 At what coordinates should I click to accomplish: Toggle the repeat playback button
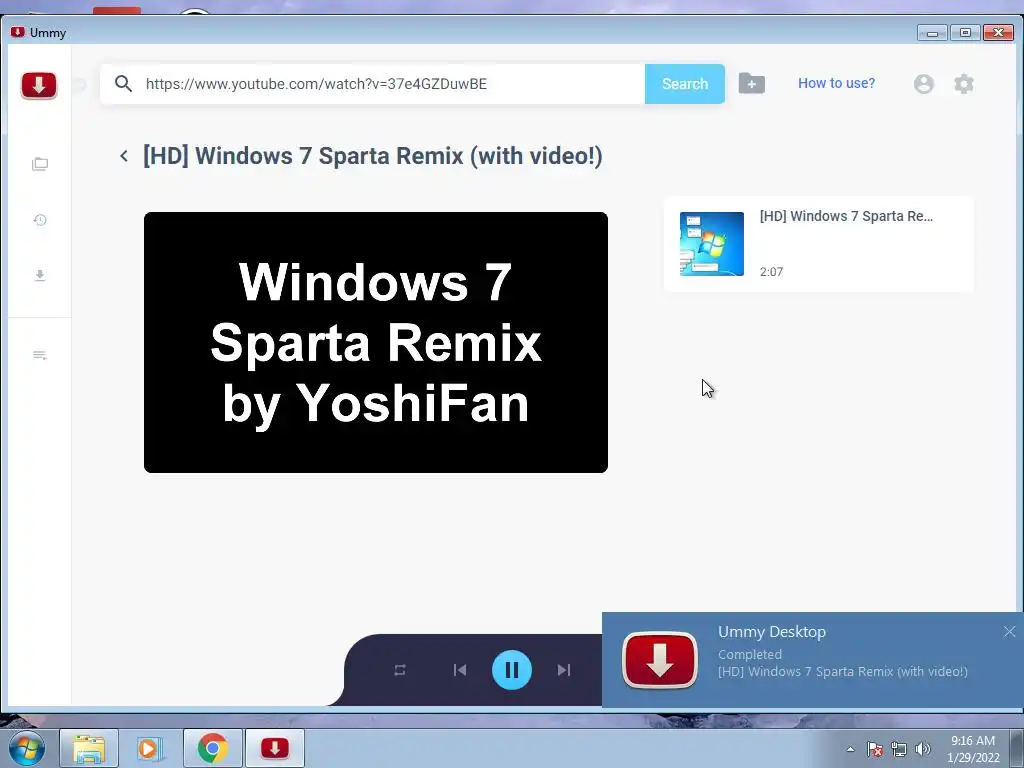click(x=400, y=670)
